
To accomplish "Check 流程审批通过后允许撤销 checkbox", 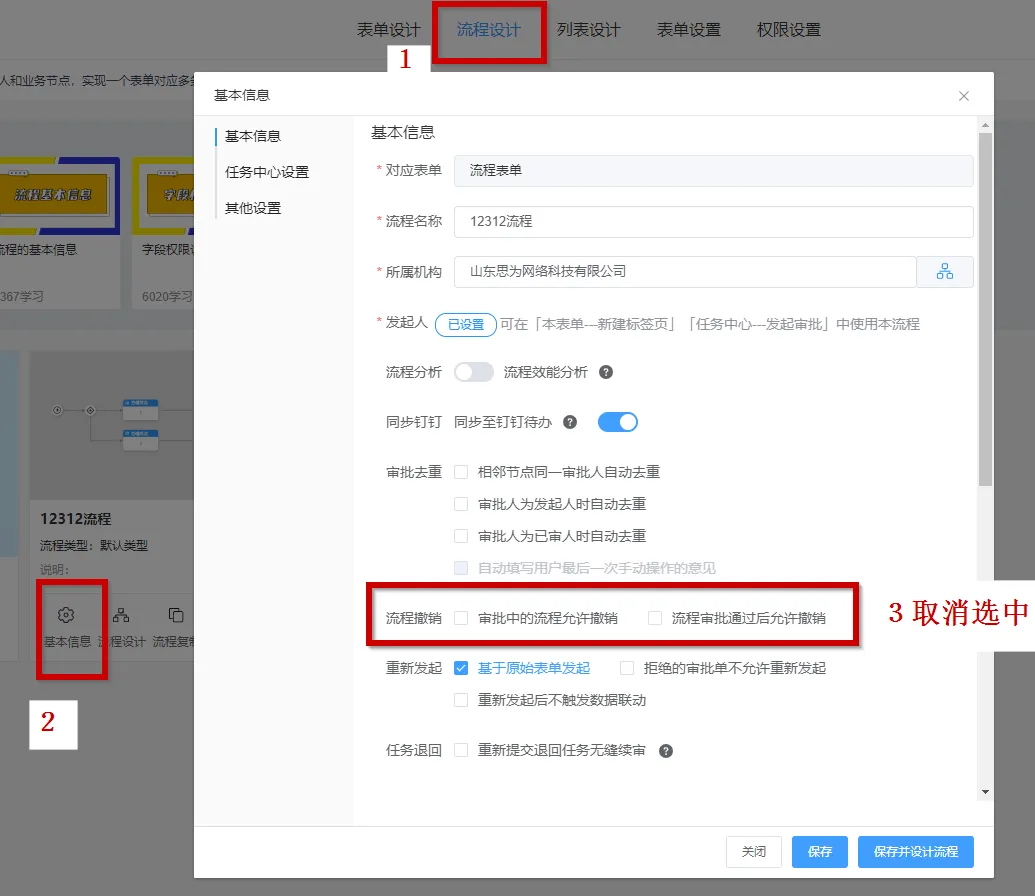I will pos(655,618).
